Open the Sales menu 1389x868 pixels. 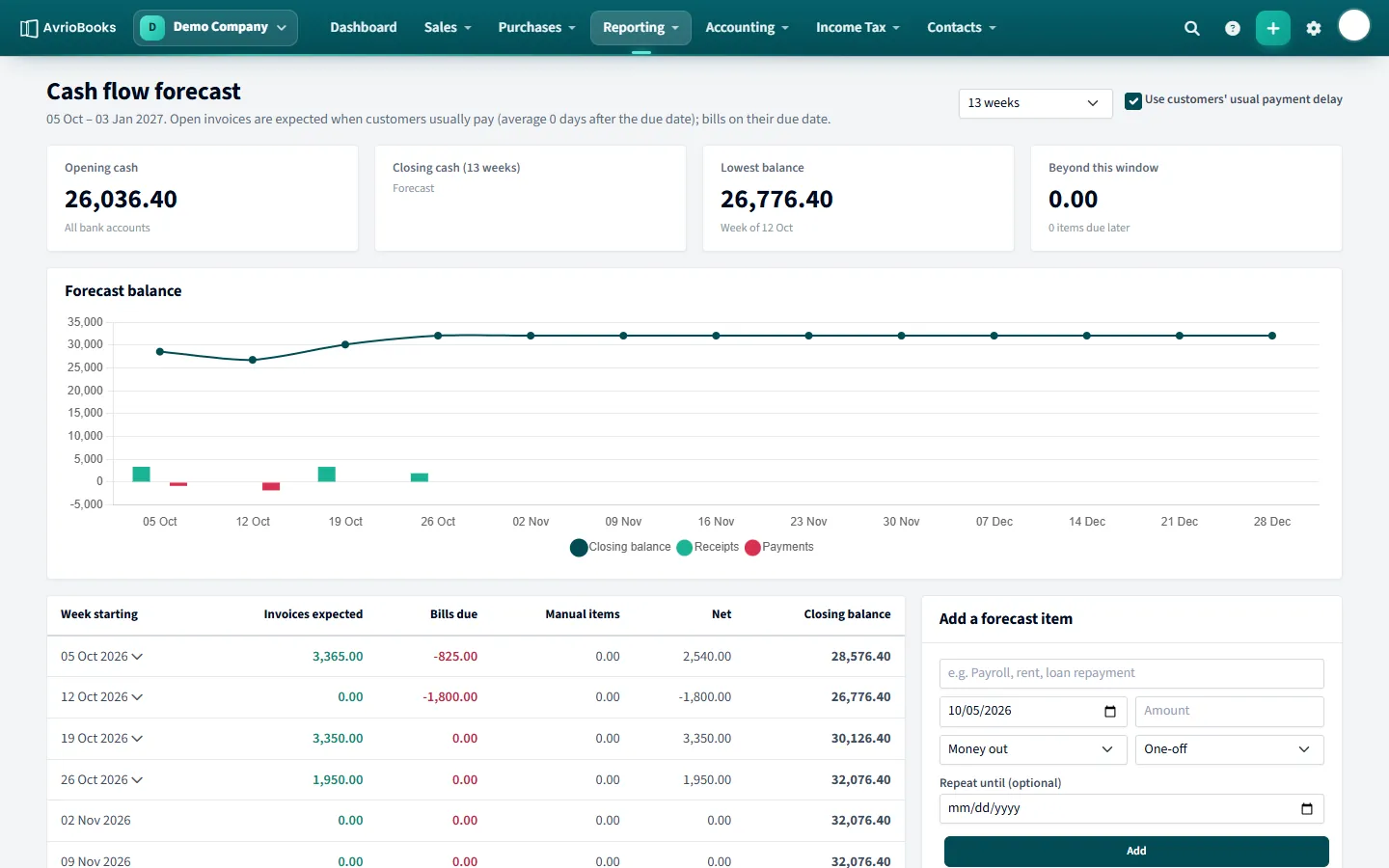(x=448, y=27)
